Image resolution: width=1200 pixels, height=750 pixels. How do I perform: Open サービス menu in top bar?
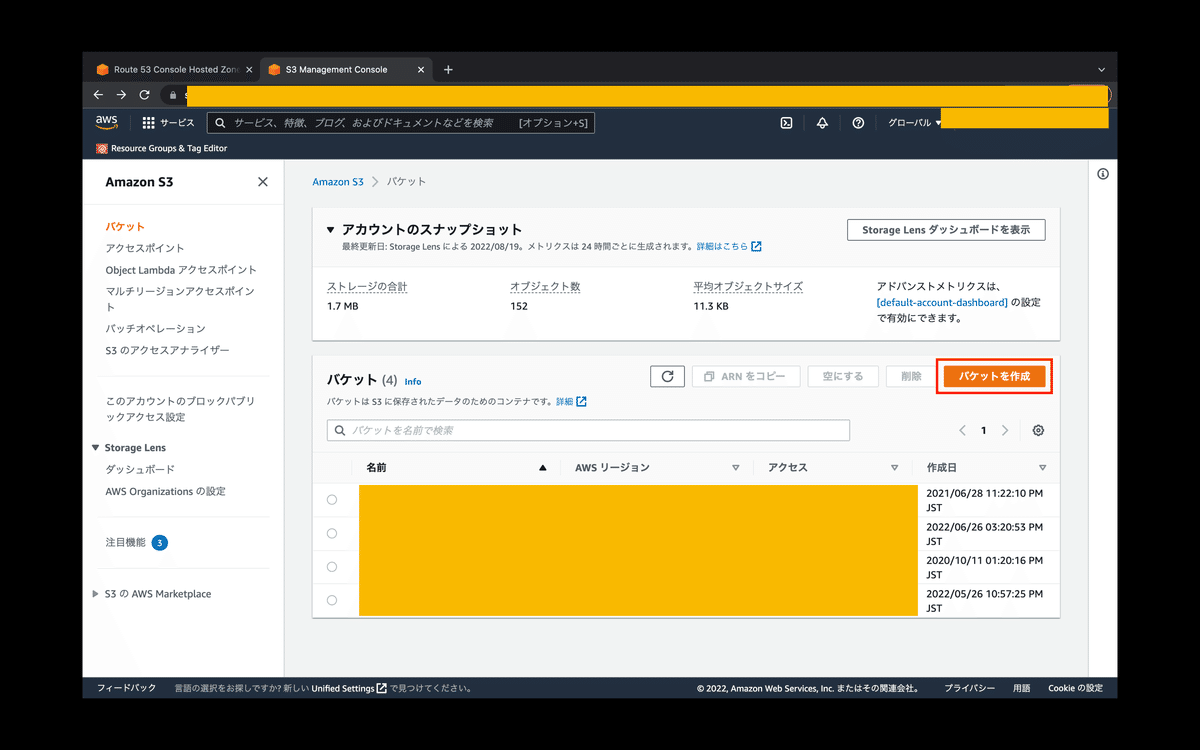click(177, 123)
